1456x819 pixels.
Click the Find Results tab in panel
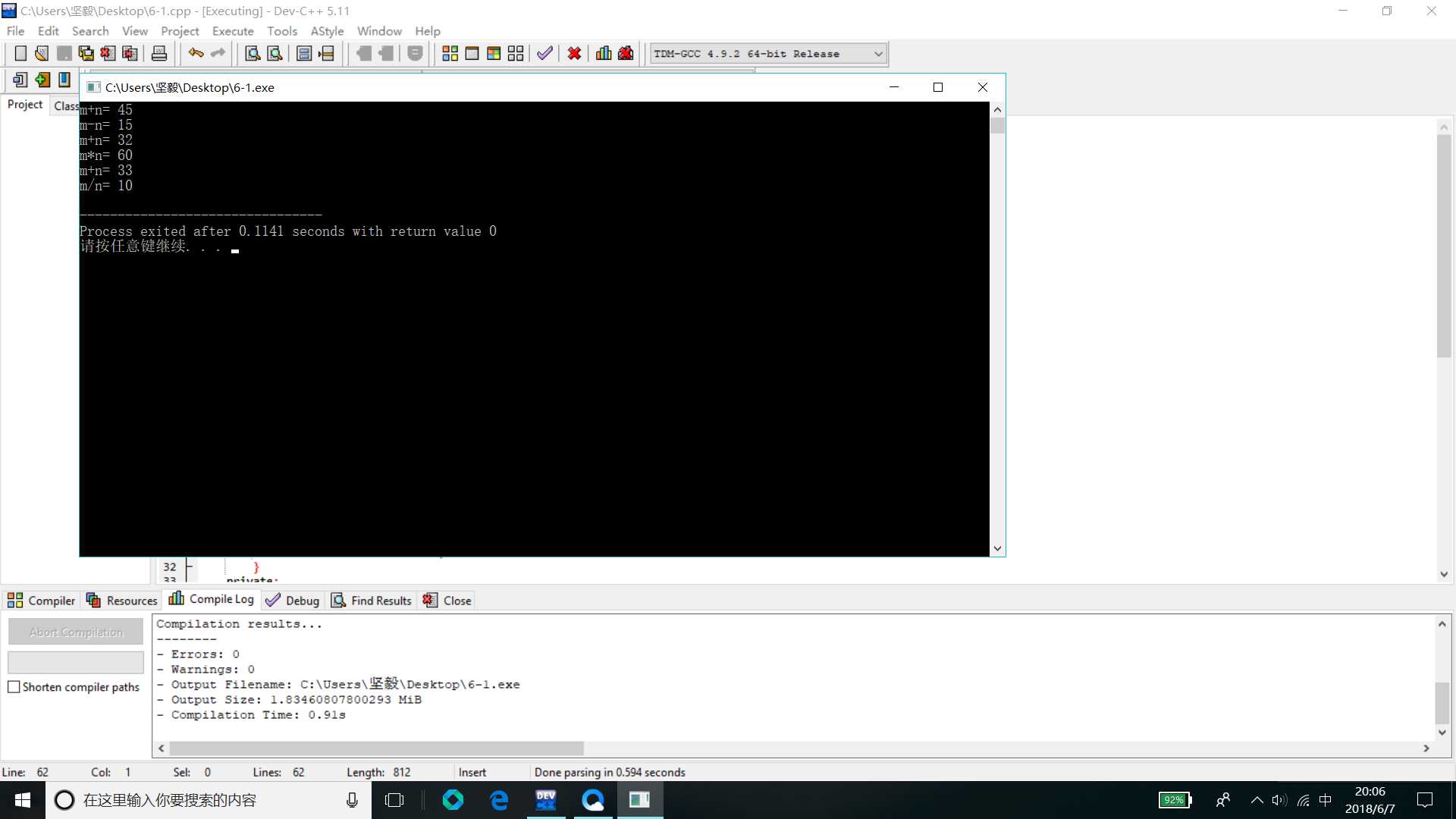pyautogui.click(x=381, y=600)
